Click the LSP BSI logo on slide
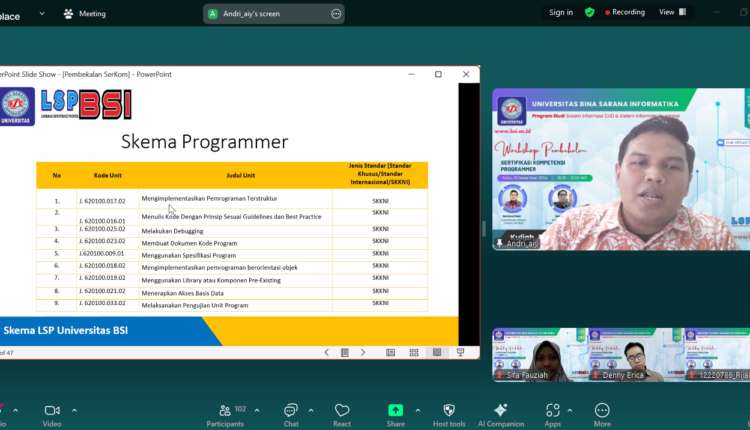The height and width of the screenshot is (430, 750). click(x=86, y=104)
